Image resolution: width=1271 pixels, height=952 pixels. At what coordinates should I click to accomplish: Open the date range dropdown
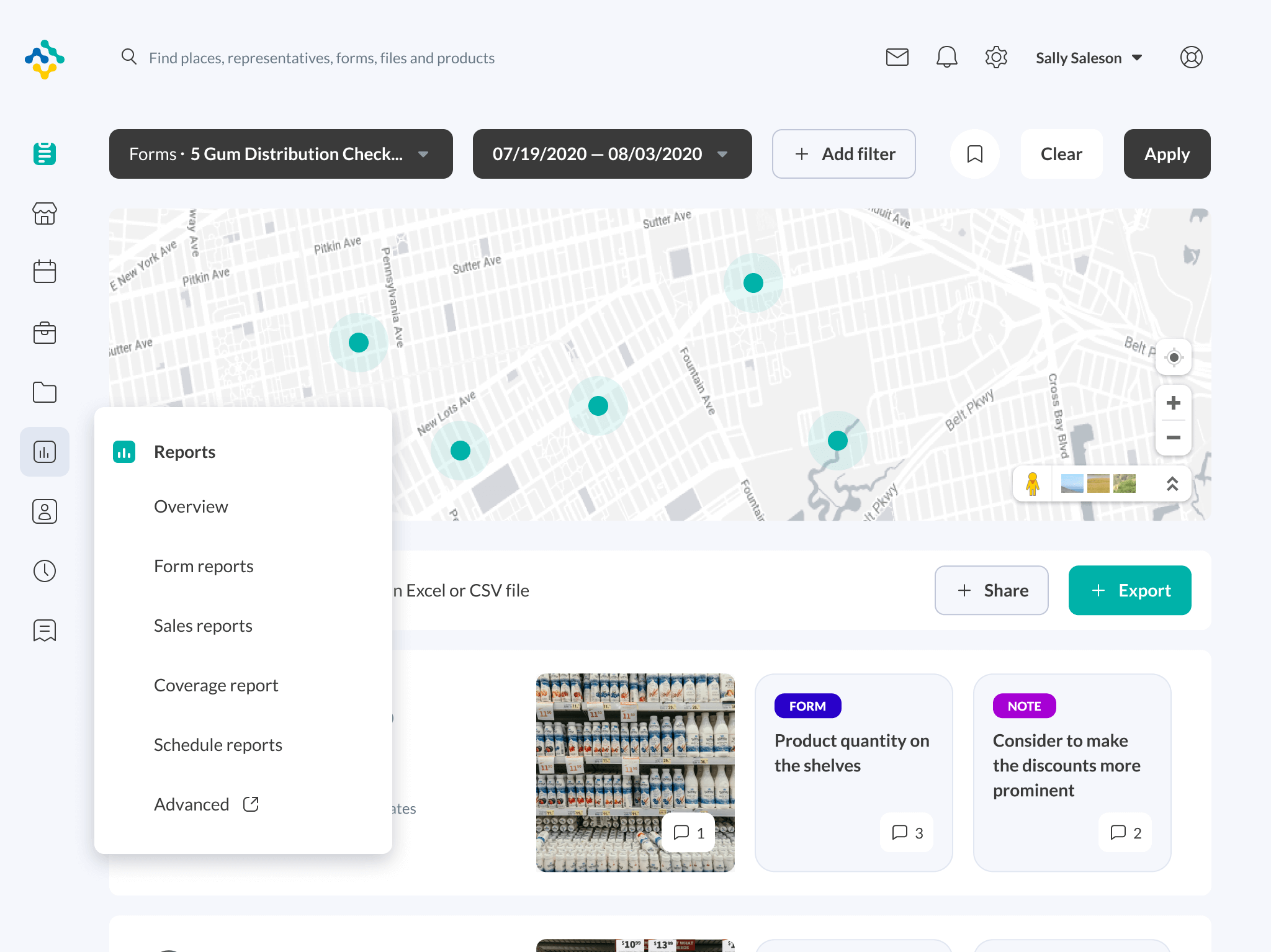(612, 154)
